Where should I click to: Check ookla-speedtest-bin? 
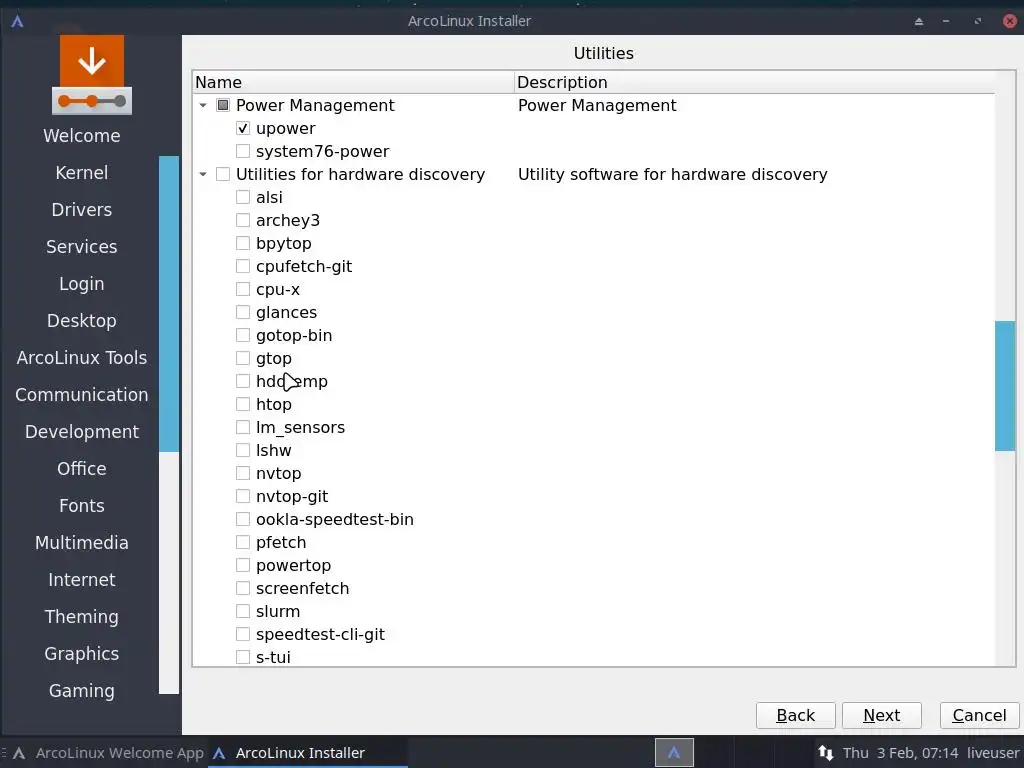[x=243, y=519]
